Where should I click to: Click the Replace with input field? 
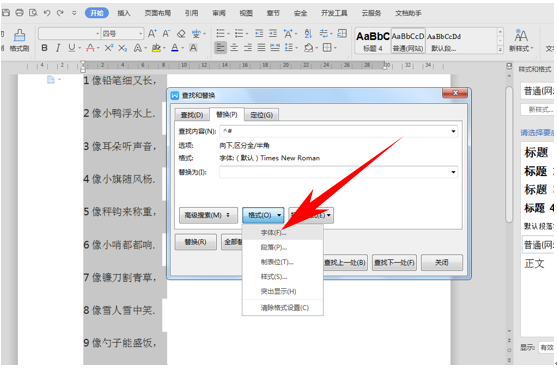tap(338, 172)
